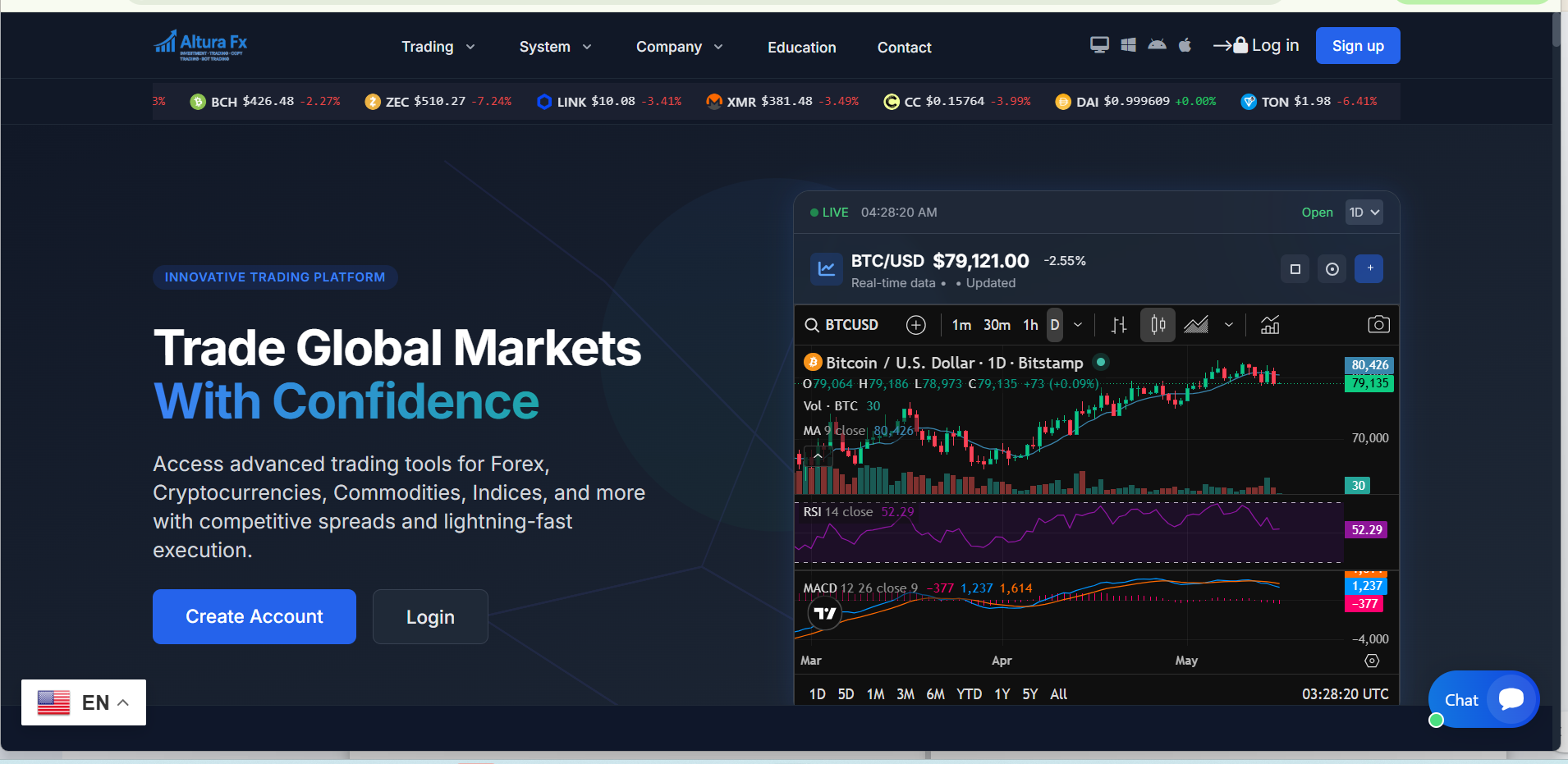Click the TON ticker coin icon

(1249, 102)
